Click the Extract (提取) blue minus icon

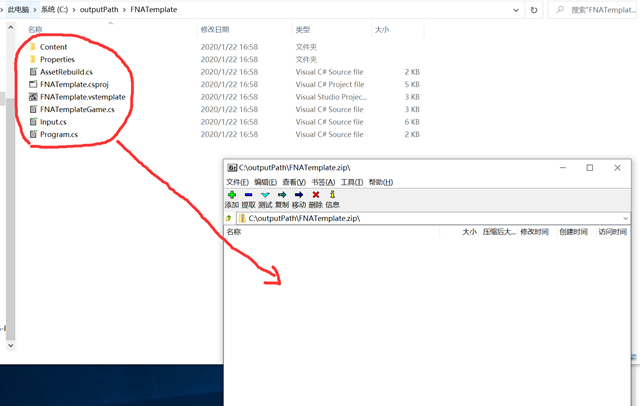[x=249, y=195]
